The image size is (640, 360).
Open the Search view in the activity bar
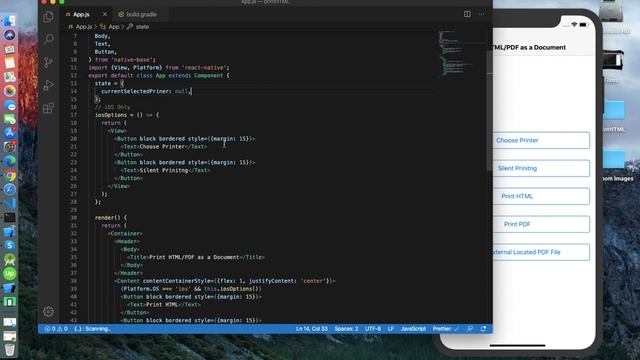(49, 39)
